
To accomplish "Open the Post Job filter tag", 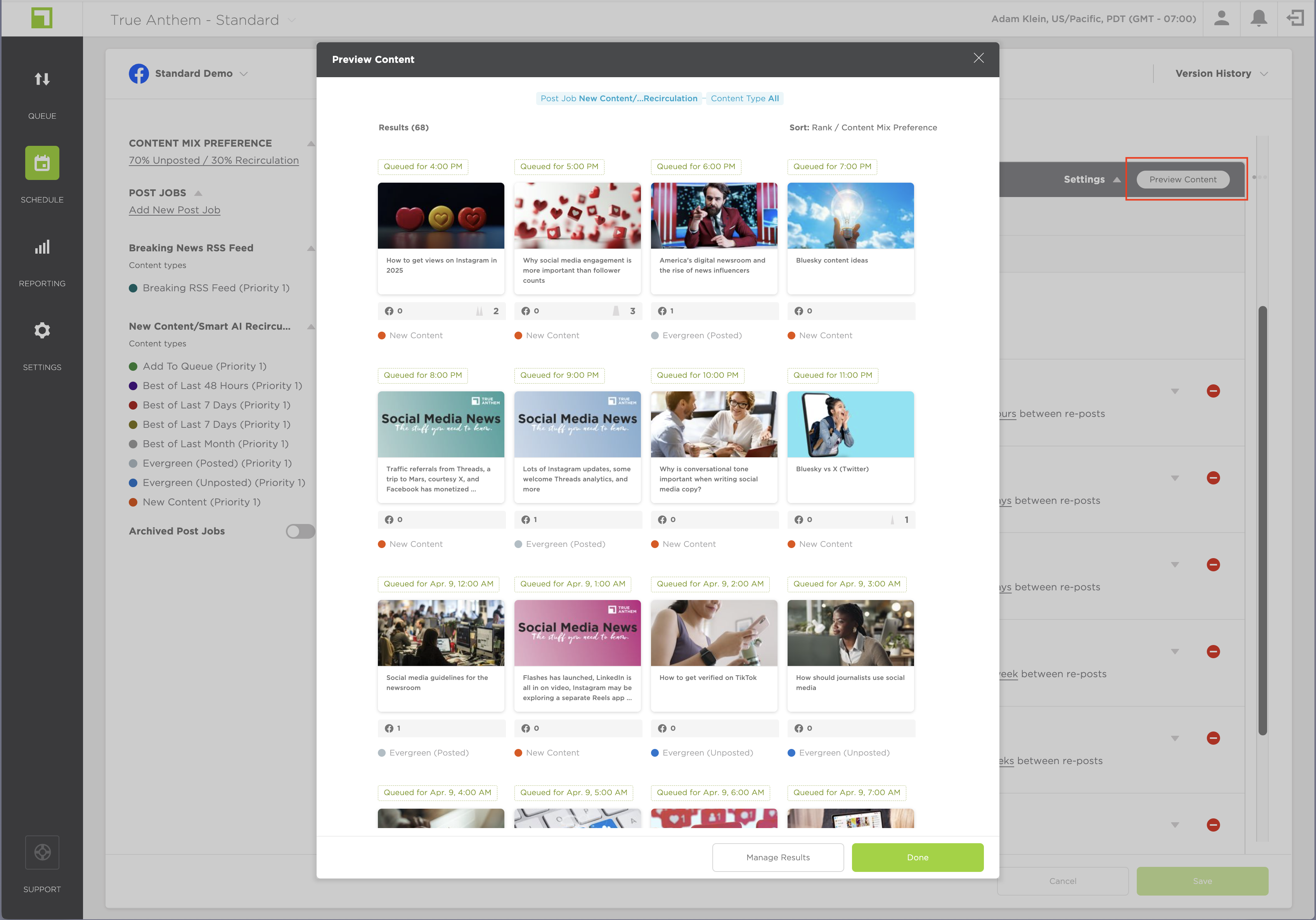I will coord(618,99).
